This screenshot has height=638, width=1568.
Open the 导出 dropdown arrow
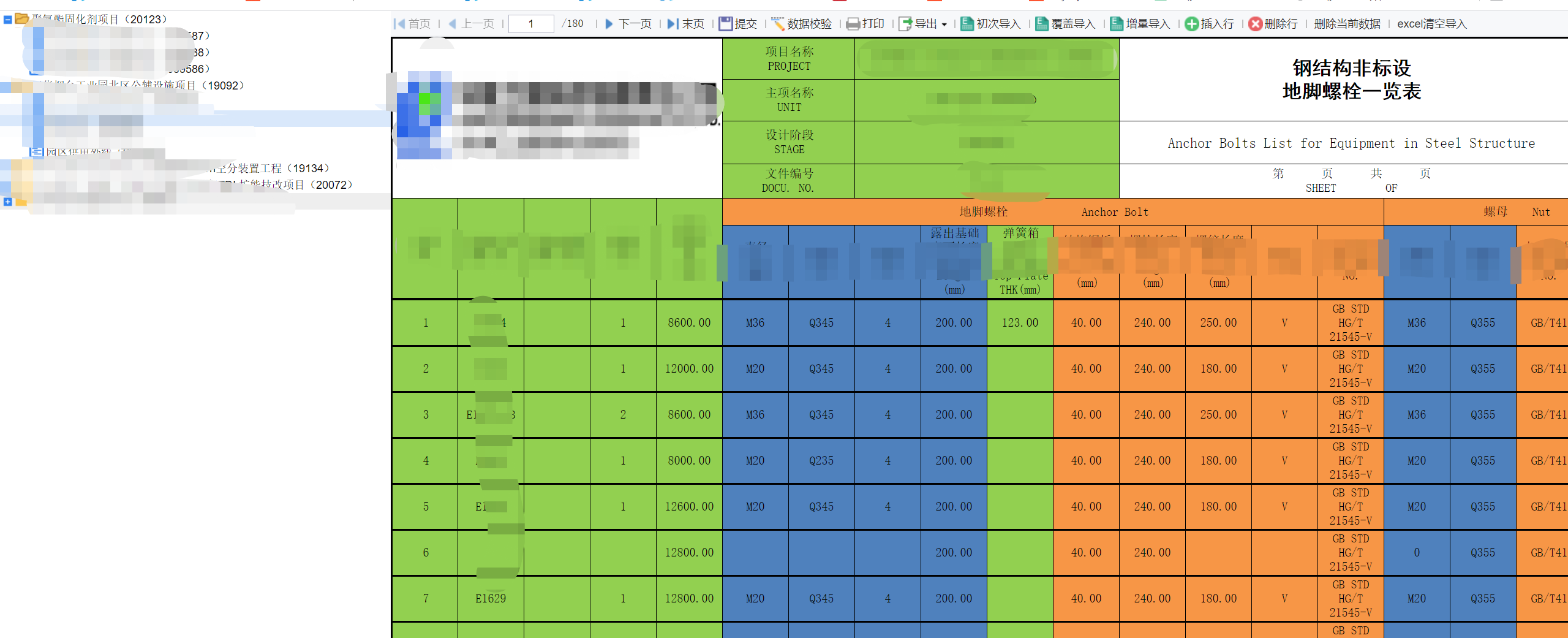pos(944,25)
